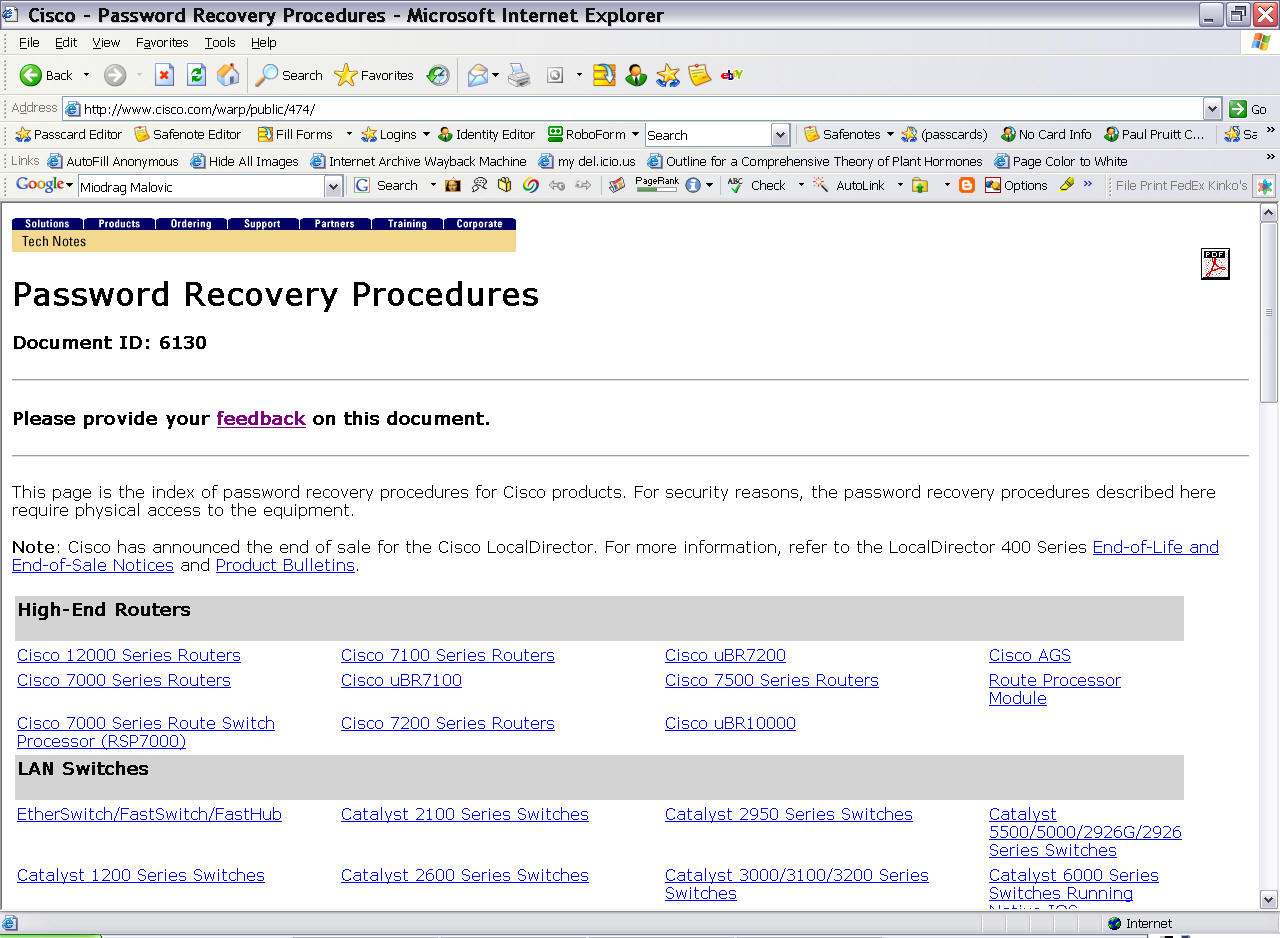Open the Edit menu
The height and width of the screenshot is (938, 1280).
point(66,43)
